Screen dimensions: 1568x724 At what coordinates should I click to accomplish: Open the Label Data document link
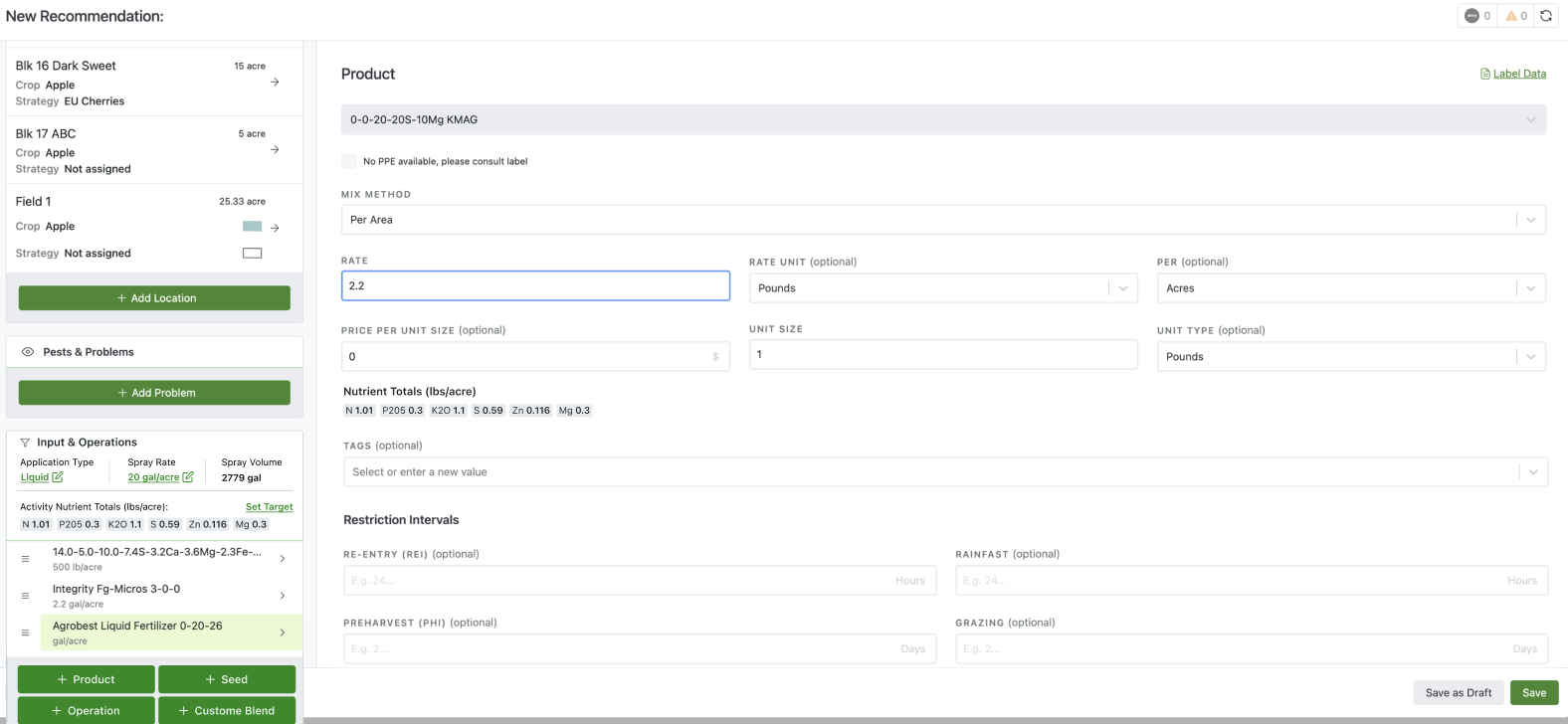pyautogui.click(x=1513, y=74)
